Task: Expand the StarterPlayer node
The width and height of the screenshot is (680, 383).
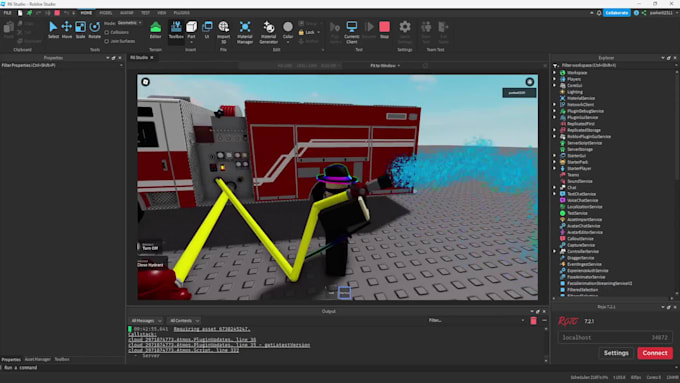Action: click(555, 168)
